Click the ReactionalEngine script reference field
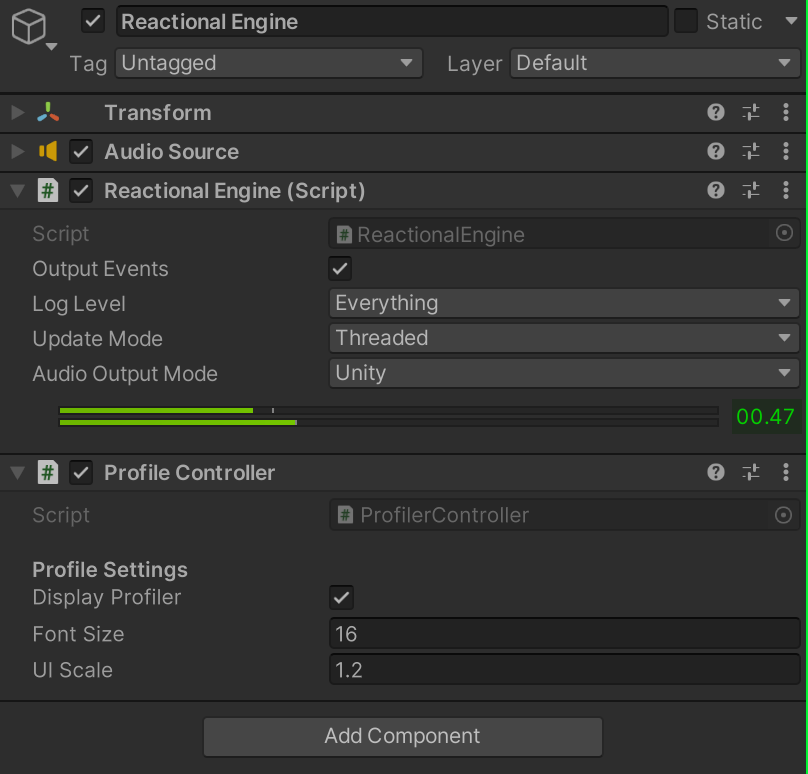 564,234
